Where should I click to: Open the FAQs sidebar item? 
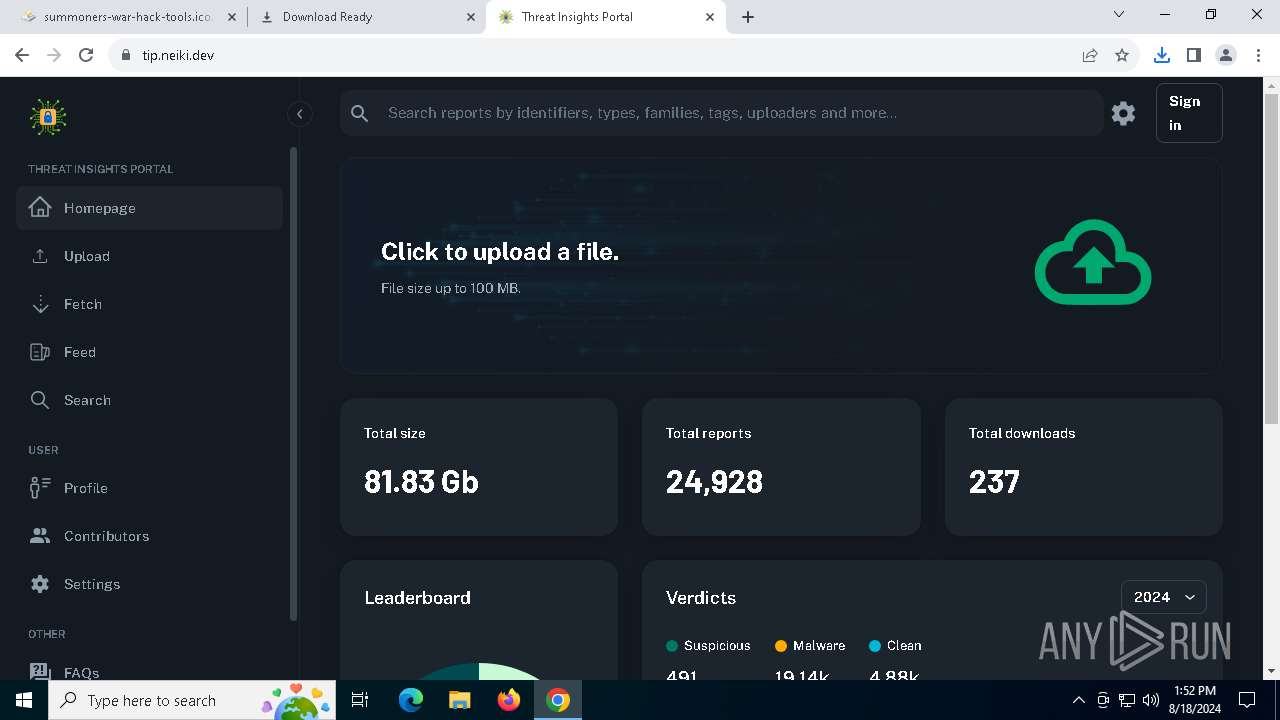[x=150, y=671]
